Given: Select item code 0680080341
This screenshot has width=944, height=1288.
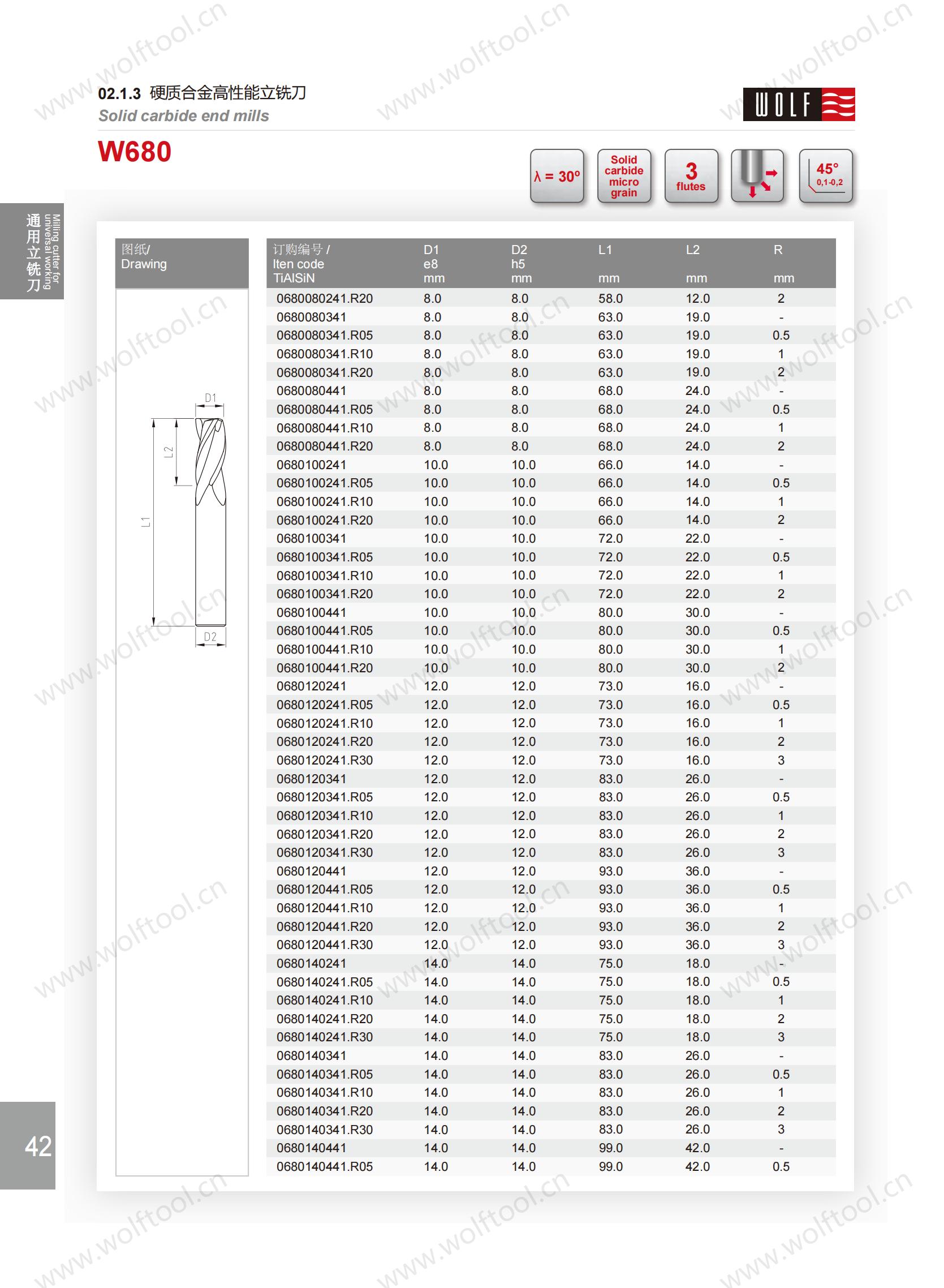Looking at the screenshot, I should pyautogui.click(x=311, y=317).
